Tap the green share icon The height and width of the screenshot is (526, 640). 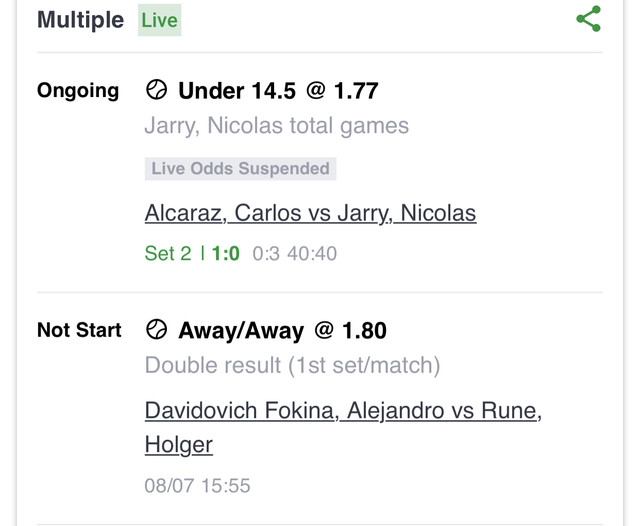[x=588, y=19]
